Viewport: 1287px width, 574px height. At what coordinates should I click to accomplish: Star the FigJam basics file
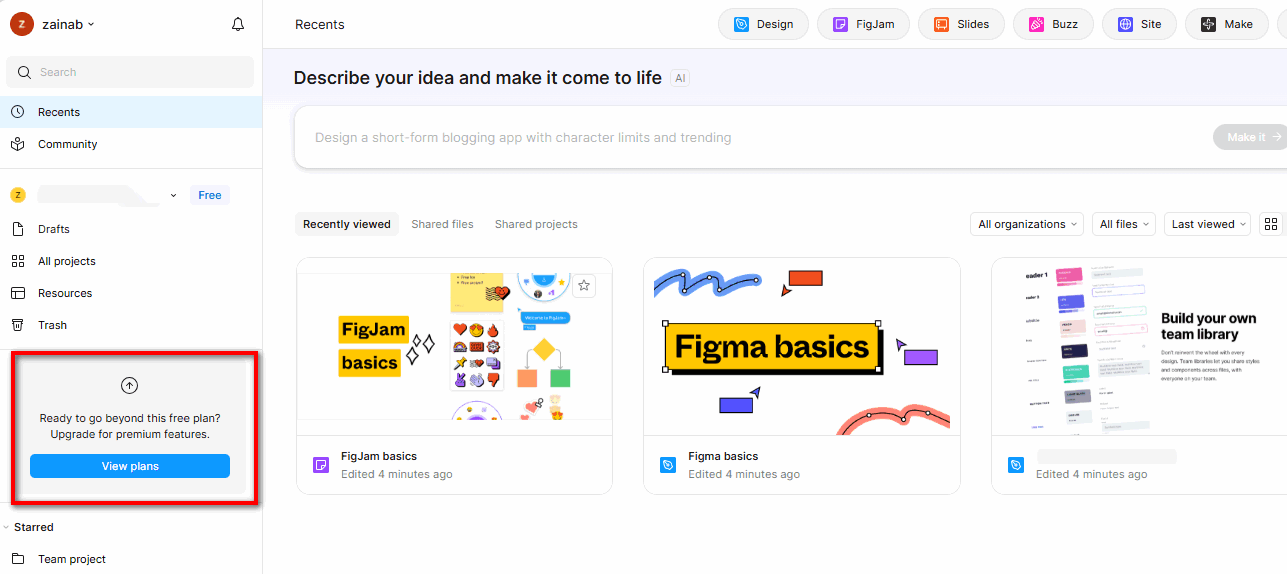coord(585,286)
